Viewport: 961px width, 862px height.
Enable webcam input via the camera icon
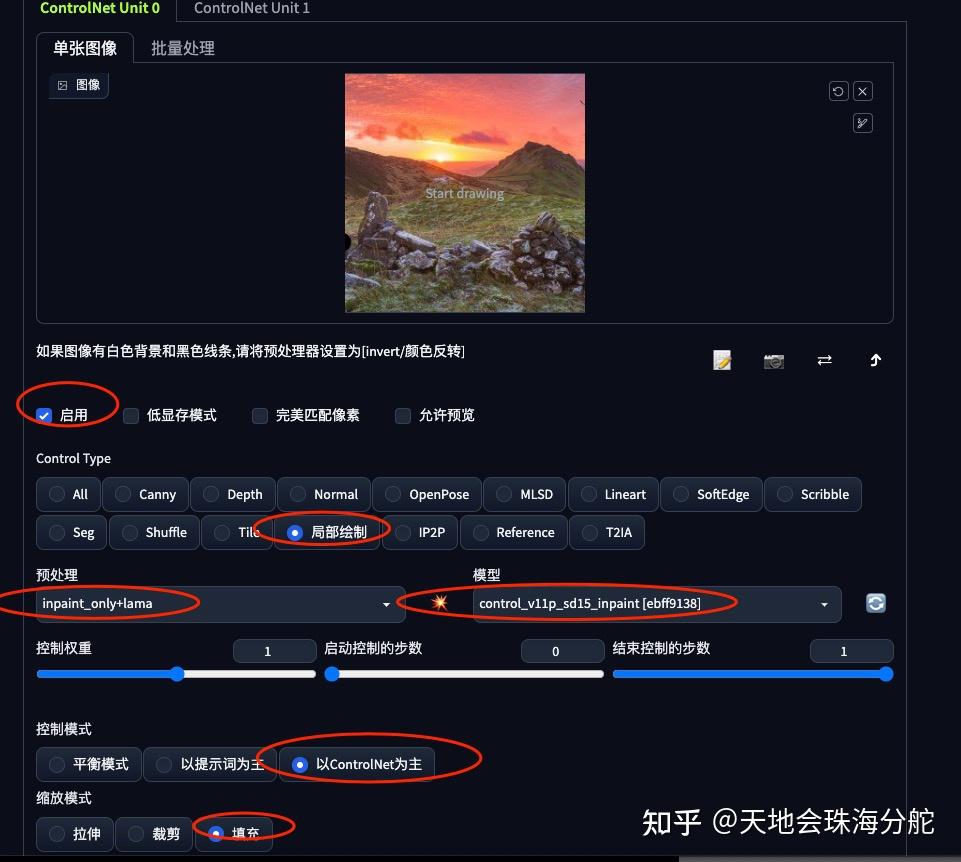pyautogui.click(x=773, y=361)
